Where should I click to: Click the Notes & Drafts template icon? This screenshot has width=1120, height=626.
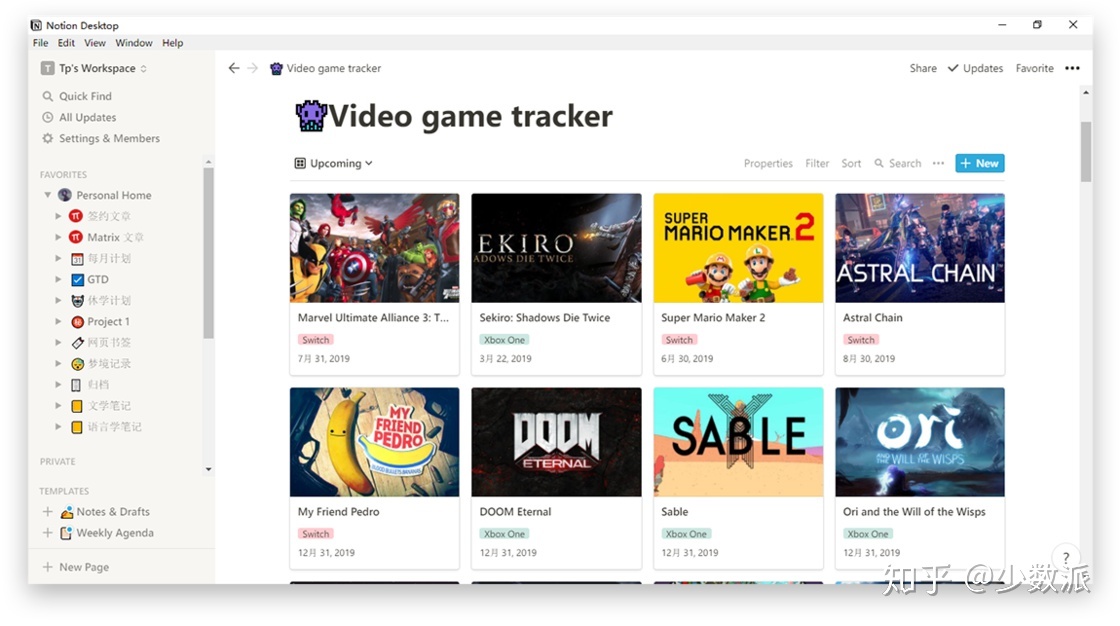pyautogui.click(x=66, y=512)
